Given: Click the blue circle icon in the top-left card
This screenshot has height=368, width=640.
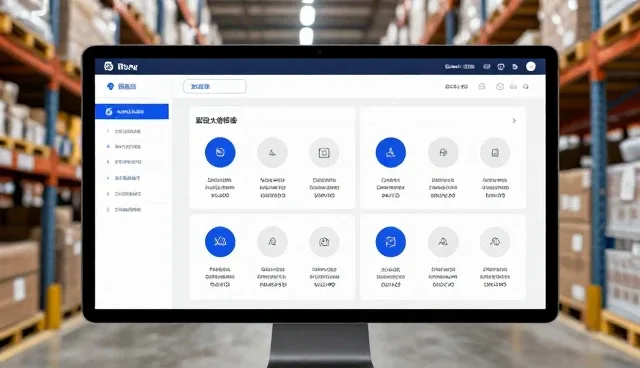Looking at the screenshot, I should (220, 153).
